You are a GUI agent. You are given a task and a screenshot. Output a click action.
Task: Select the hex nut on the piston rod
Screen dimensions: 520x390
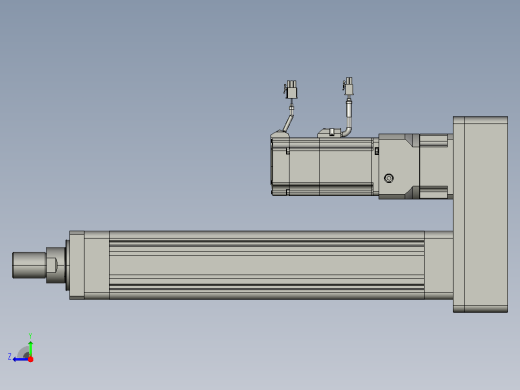[x=55, y=265]
